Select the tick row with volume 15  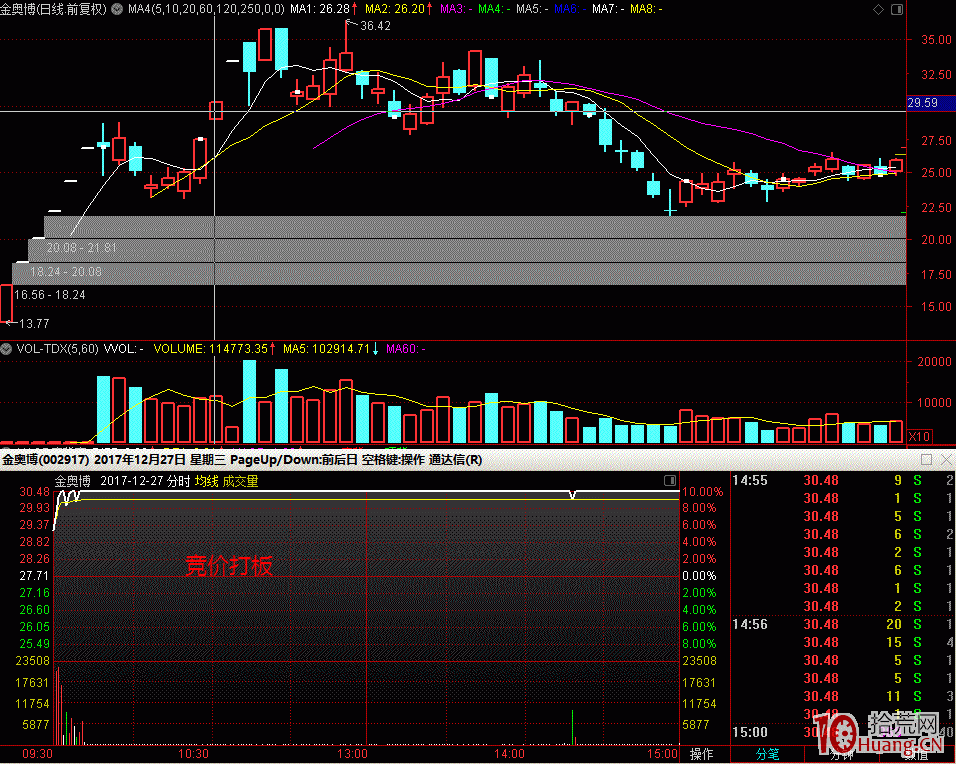point(843,642)
